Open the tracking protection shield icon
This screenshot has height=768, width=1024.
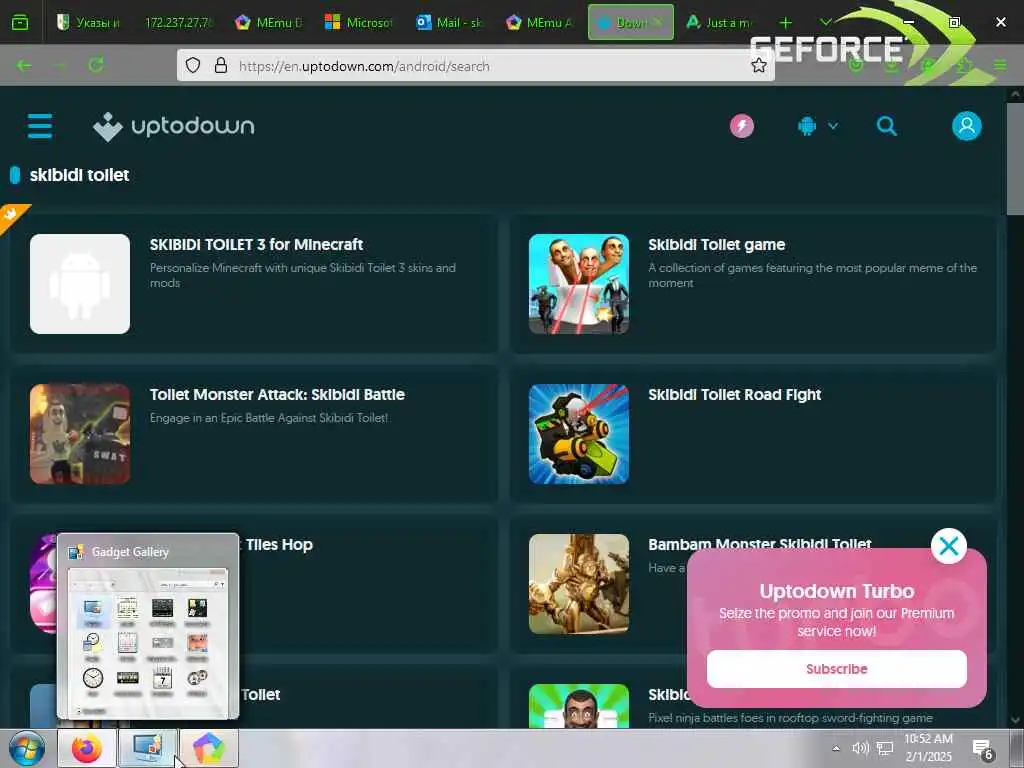193,65
